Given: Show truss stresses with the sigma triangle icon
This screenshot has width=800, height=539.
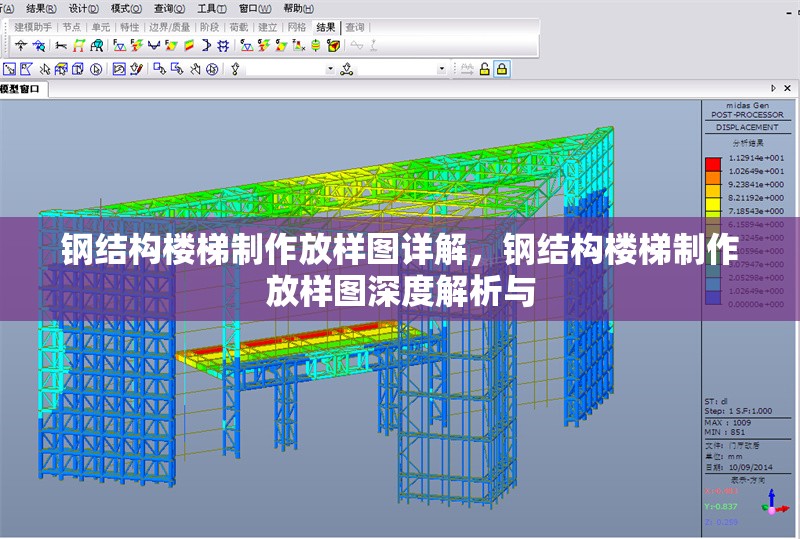Looking at the screenshot, I should (x=246, y=46).
